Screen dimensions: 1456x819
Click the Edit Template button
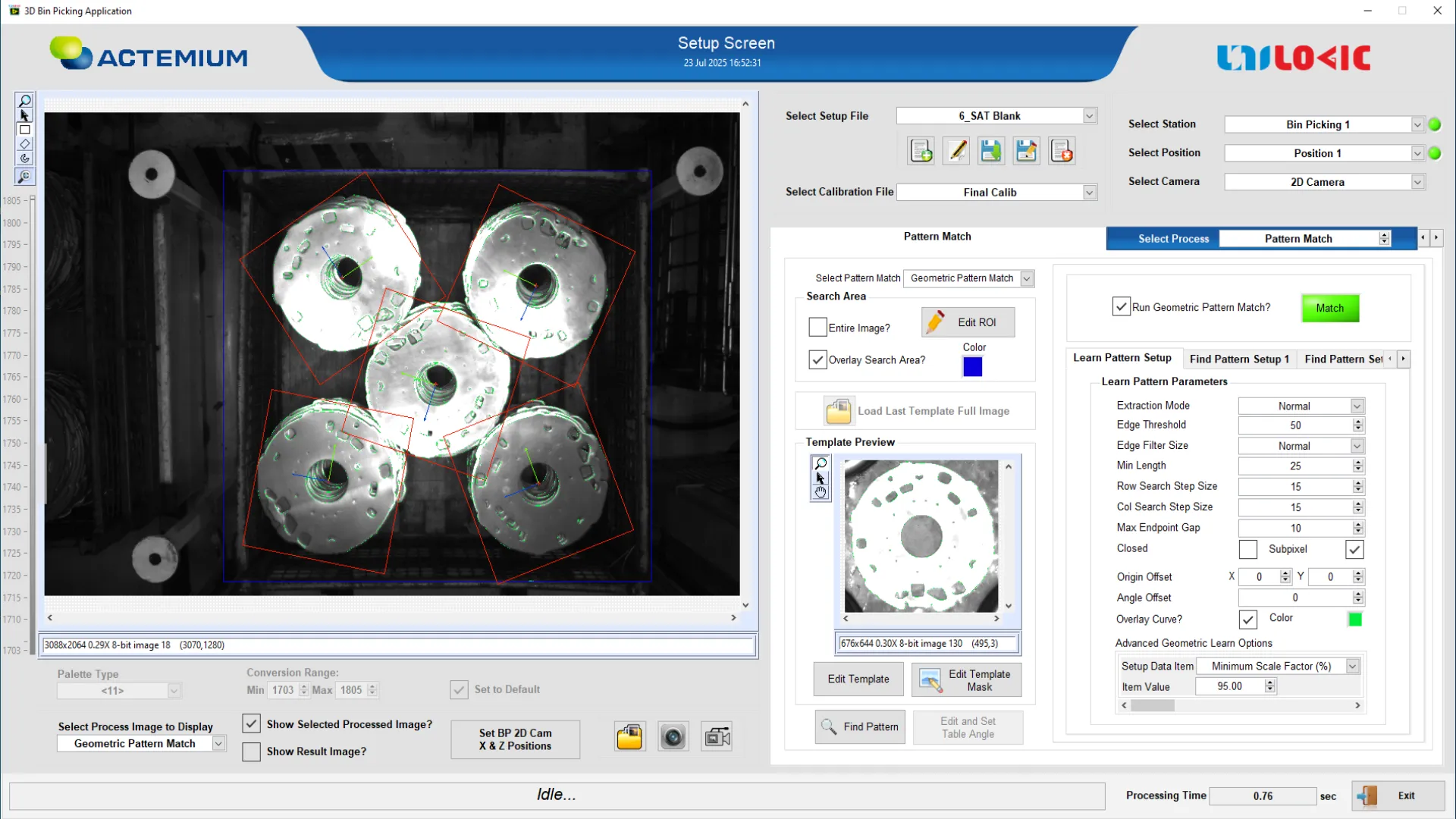coord(858,679)
